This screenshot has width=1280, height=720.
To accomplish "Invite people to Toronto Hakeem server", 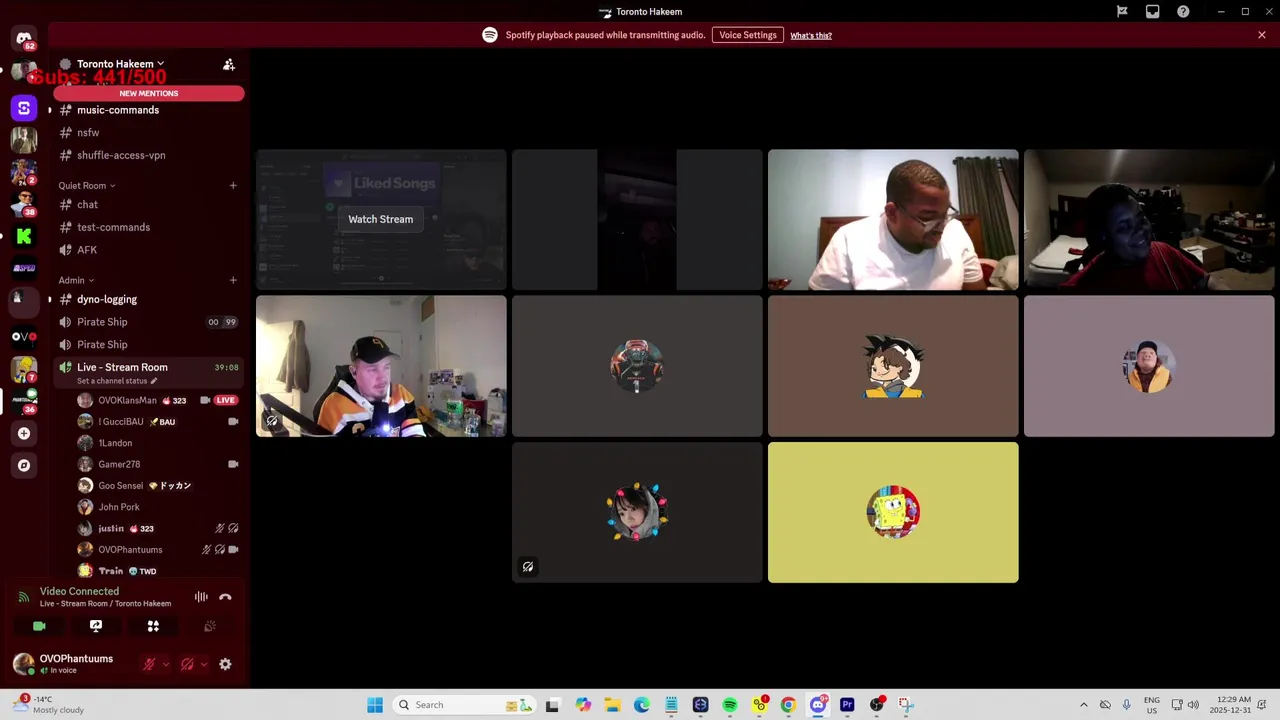I will (x=229, y=64).
